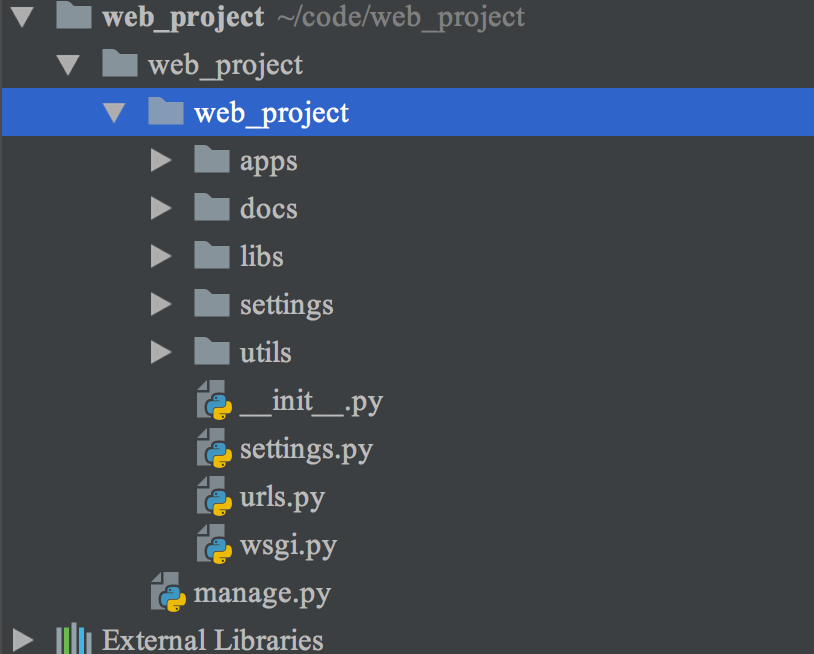Click the folder icon beside libs
Image resolution: width=814 pixels, height=654 pixels.
tap(211, 256)
